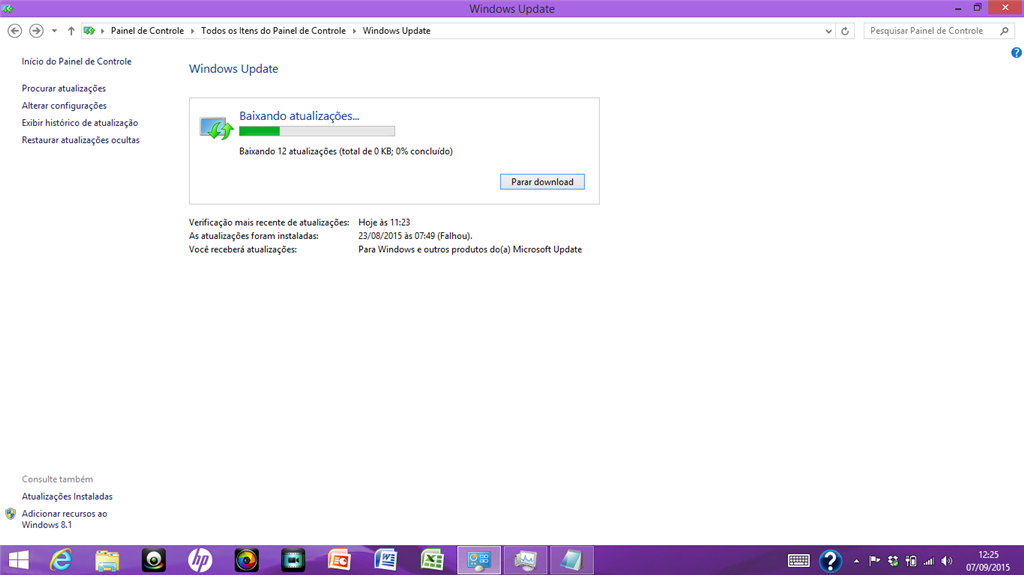Refresh the Windows Update page

[845, 31]
